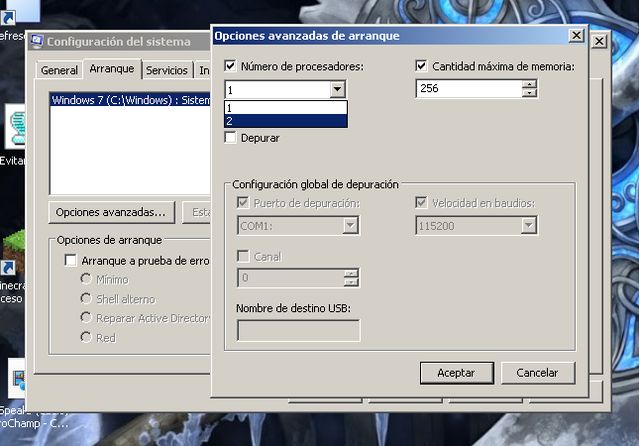Switch to the General tab

pyautogui.click(x=59, y=70)
